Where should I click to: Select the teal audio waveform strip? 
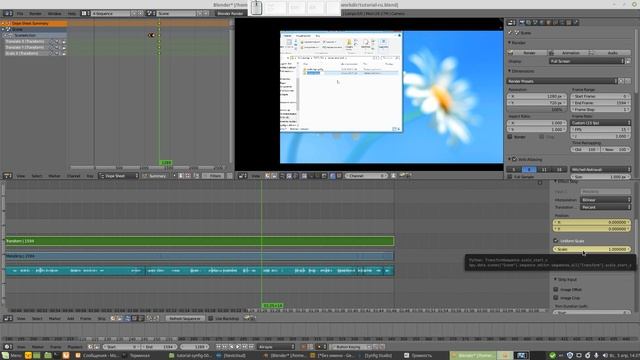(200, 271)
